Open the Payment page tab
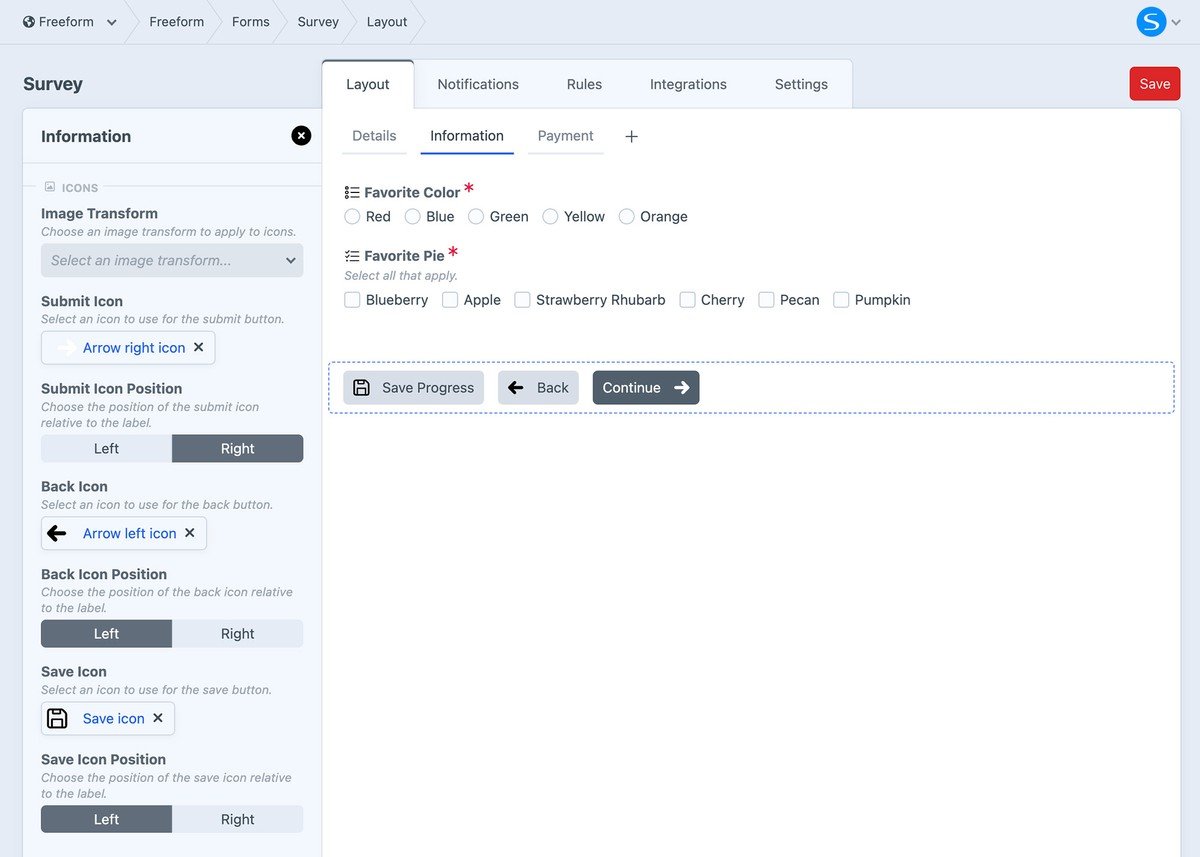Viewport: 1200px width, 857px height. [x=566, y=136]
